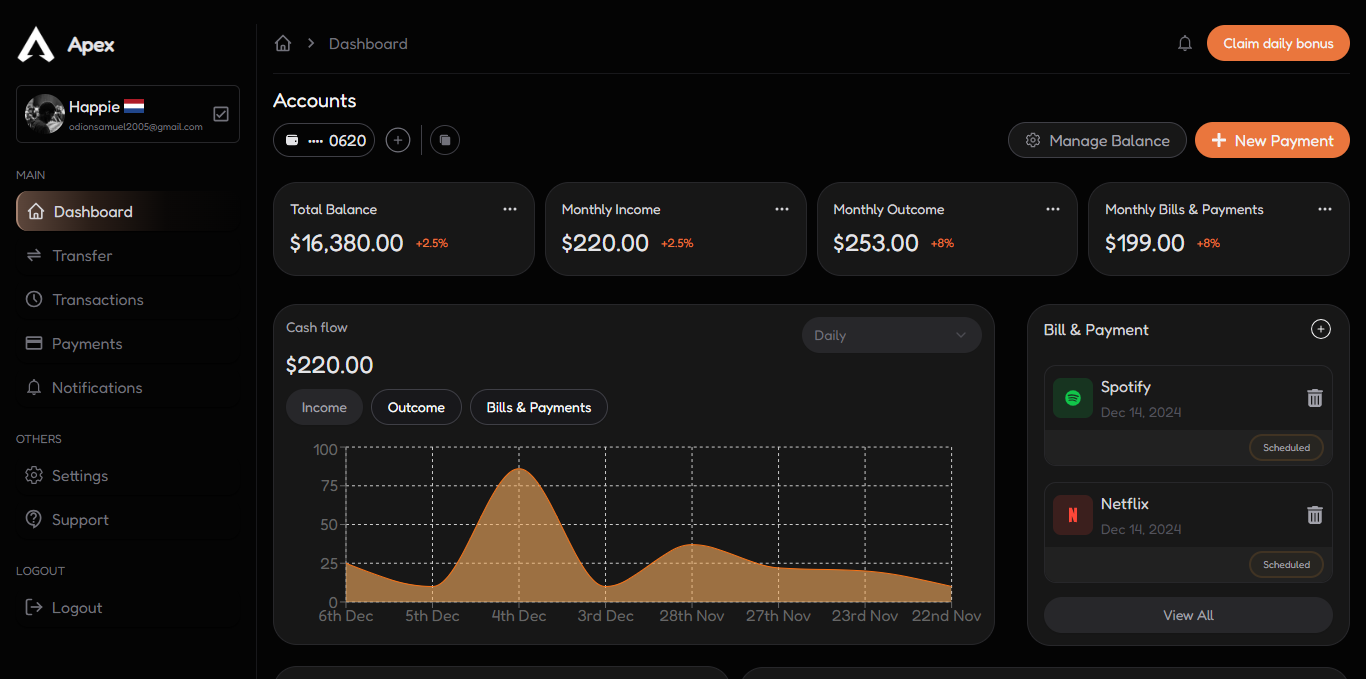Screen dimensions: 1366x679
Task: Open Total Balance card options menu
Action: pyautogui.click(x=510, y=209)
